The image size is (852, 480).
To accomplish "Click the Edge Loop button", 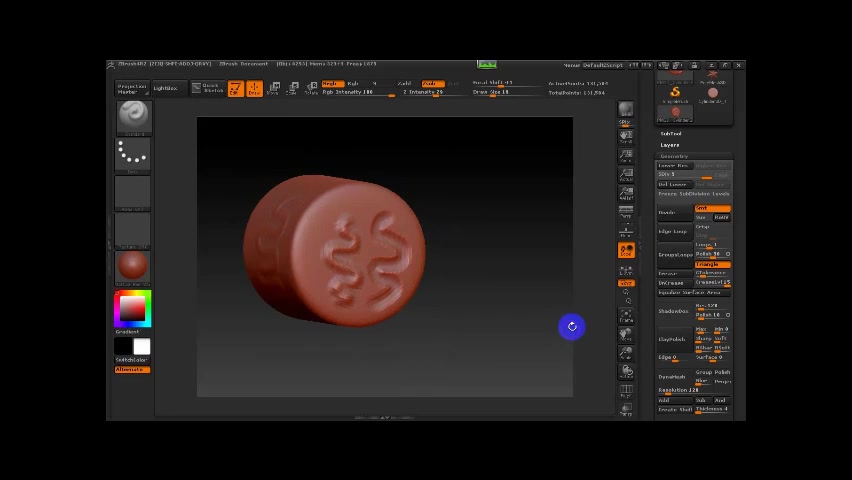I will [674, 232].
